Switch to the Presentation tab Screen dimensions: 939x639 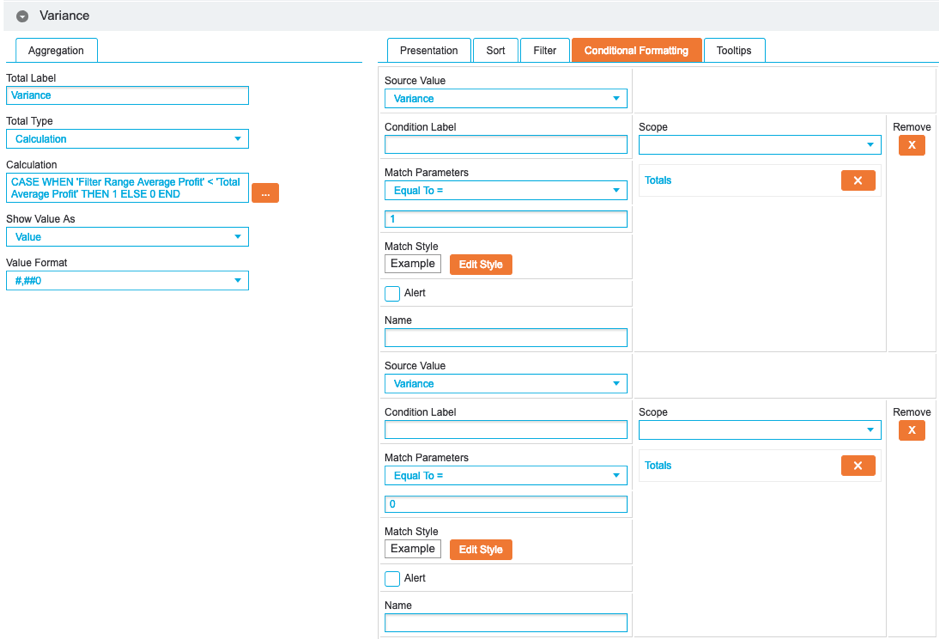428,51
